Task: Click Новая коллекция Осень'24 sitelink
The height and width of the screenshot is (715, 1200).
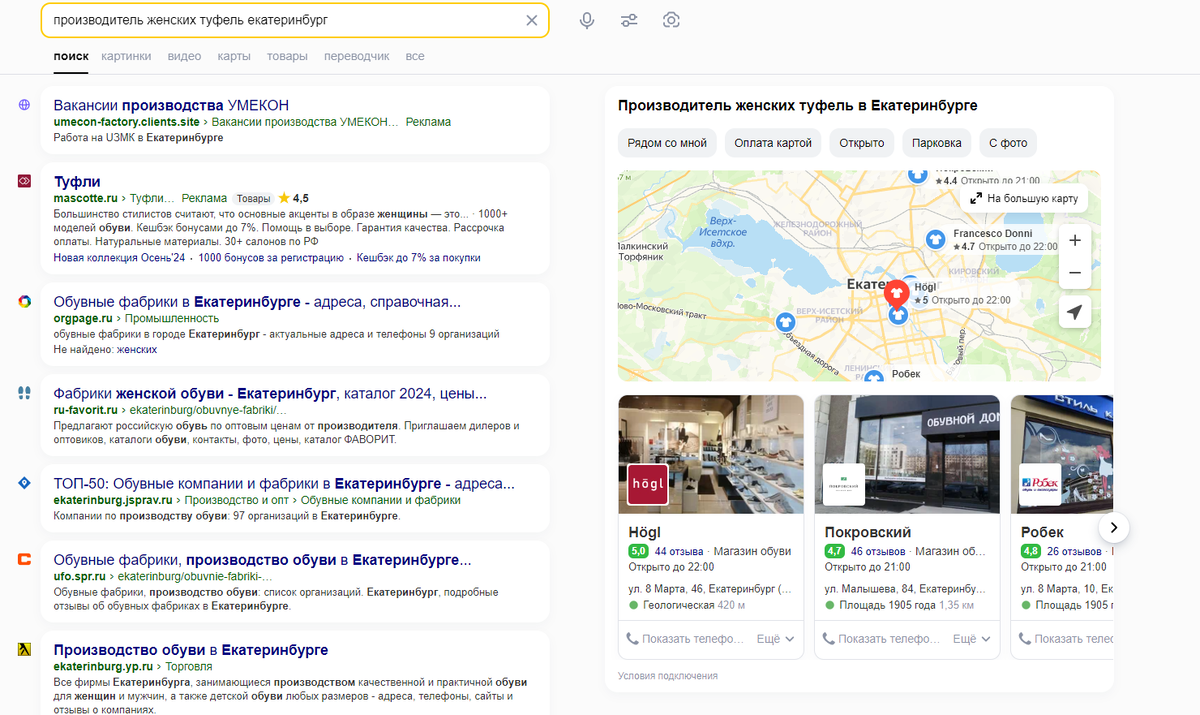Action: click(x=119, y=258)
